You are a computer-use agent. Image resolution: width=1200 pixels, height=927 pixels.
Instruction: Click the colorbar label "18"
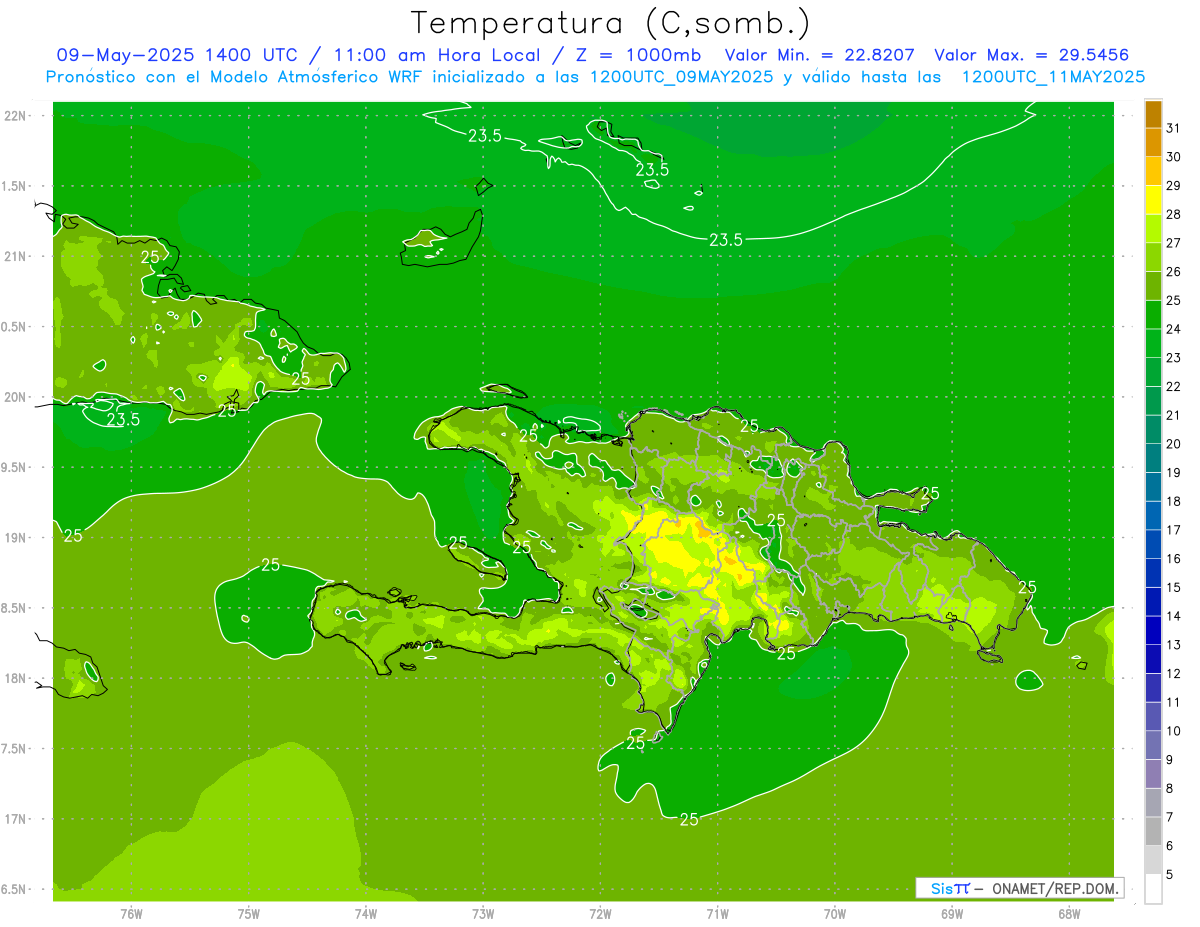[1174, 501]
